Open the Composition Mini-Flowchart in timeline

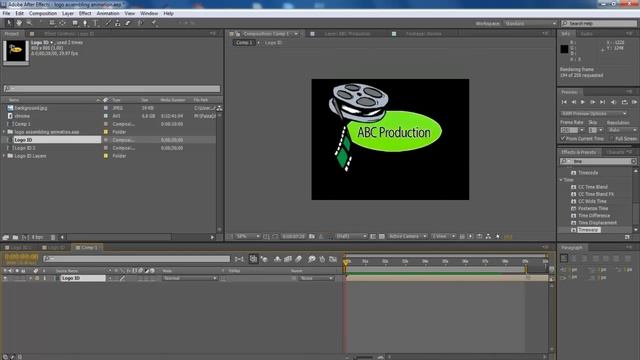point(239,259)
